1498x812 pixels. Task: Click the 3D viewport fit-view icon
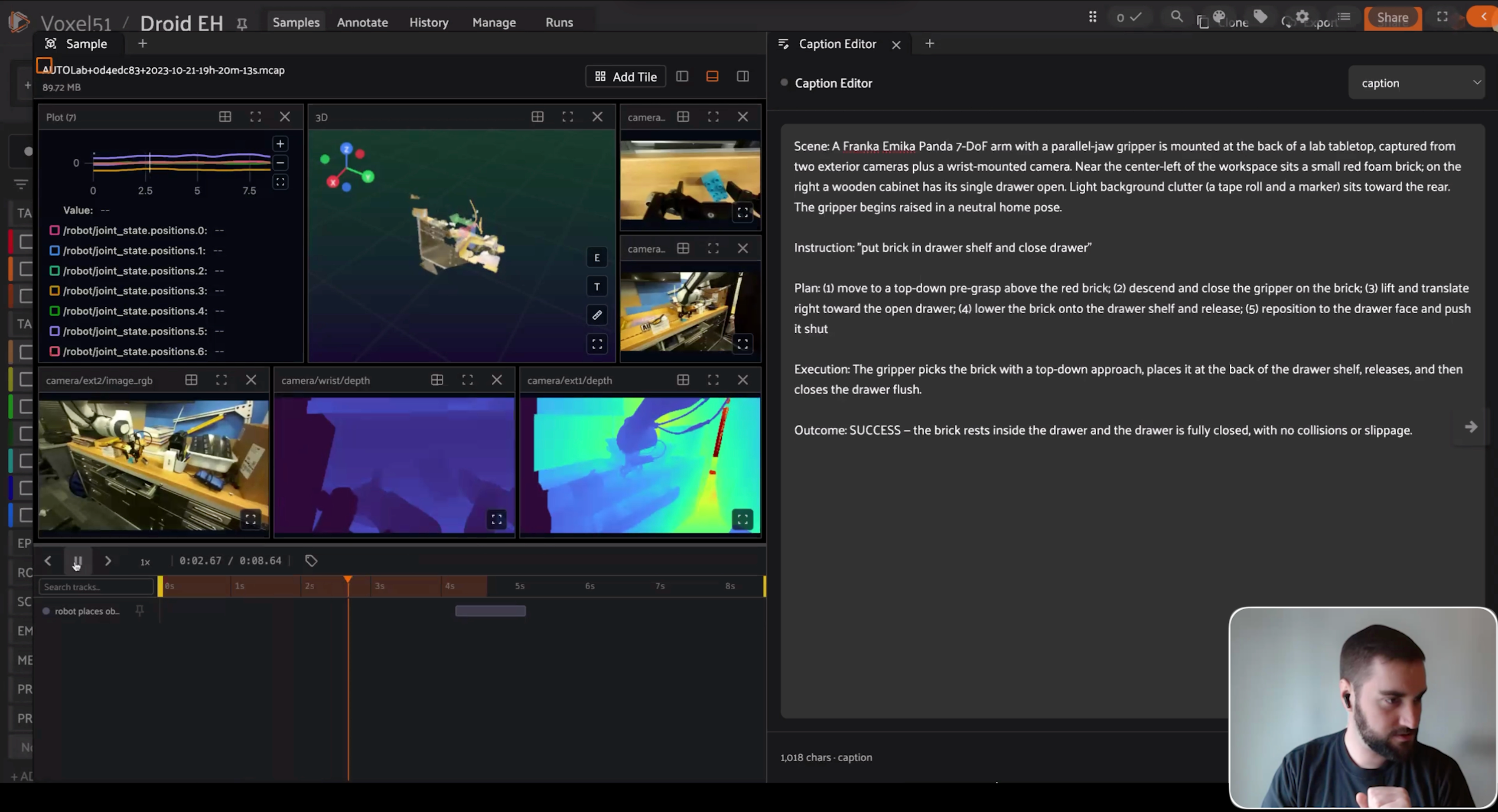(x=596, y=344)
